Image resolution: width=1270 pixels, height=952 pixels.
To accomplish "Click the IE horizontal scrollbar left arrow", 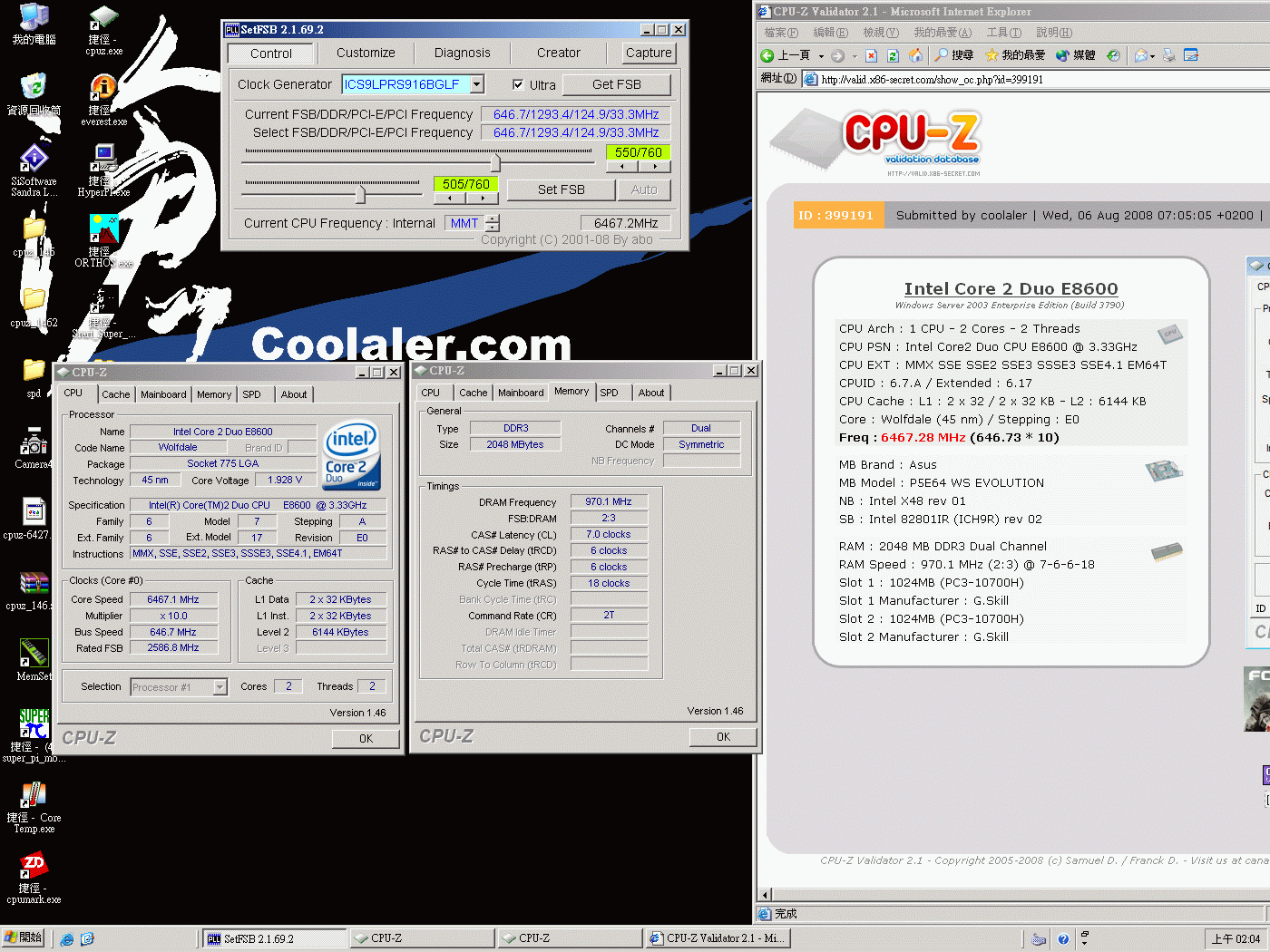I will [765, 895].
